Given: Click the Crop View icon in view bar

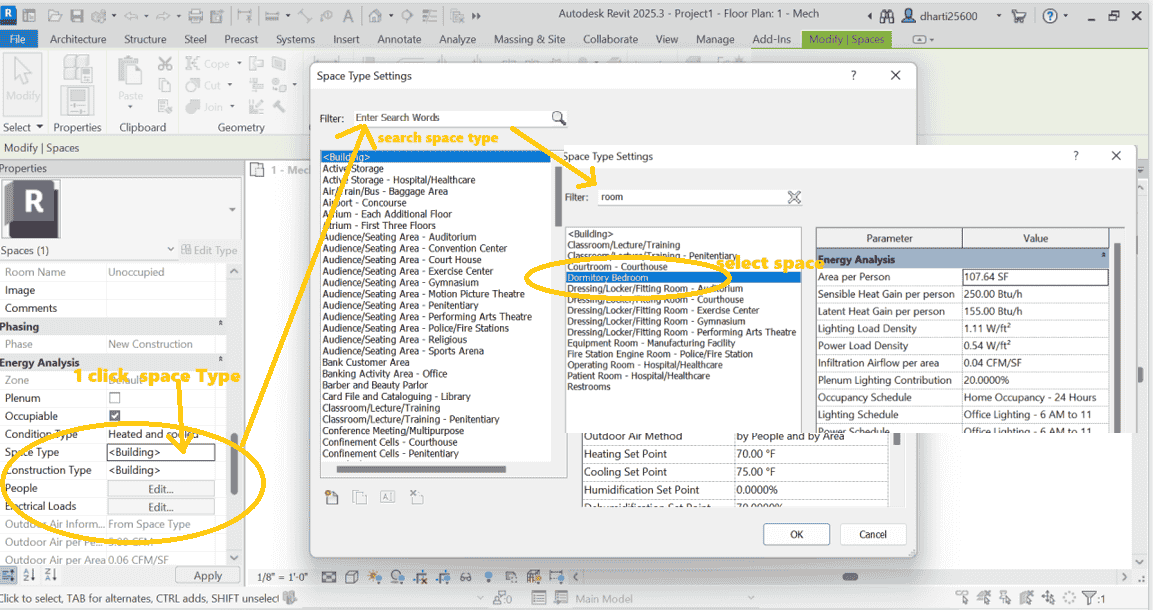Looking at the screenshot, I should [420, 577].
